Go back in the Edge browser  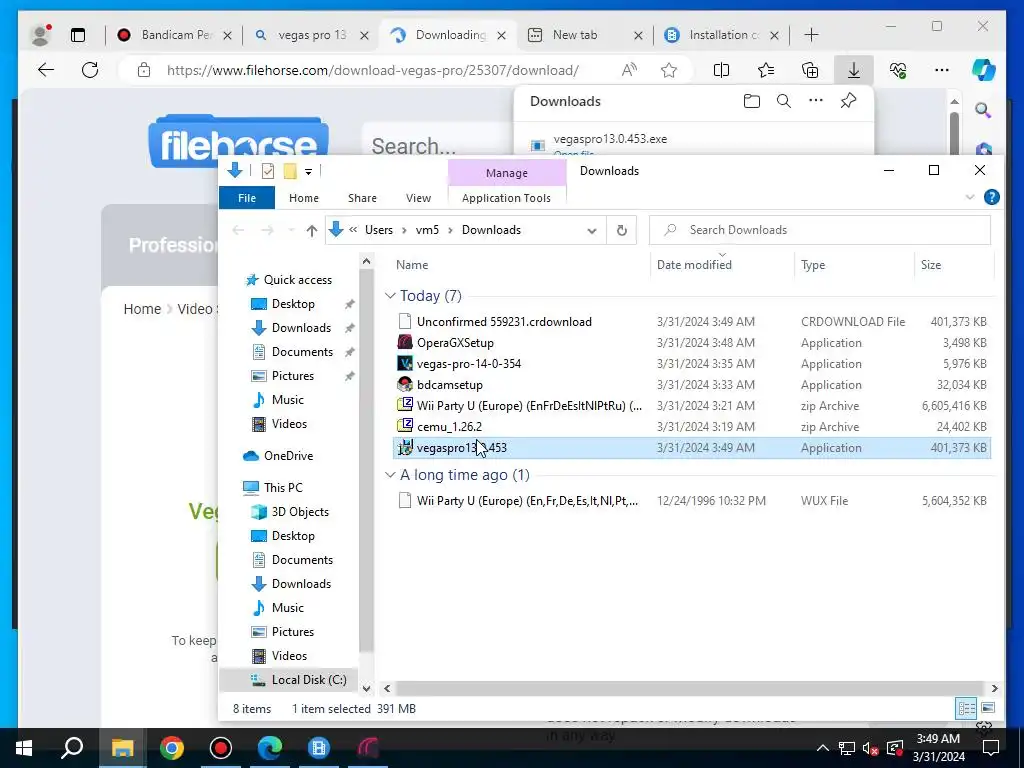(46, 70)
